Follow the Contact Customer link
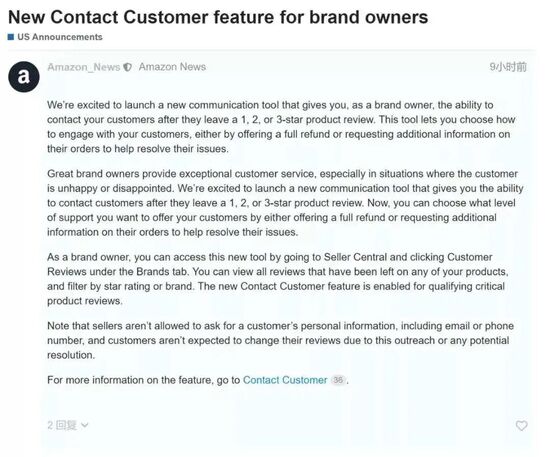This screenshot has height=457, width=550. pyautogui.click(x=285, y=380)
